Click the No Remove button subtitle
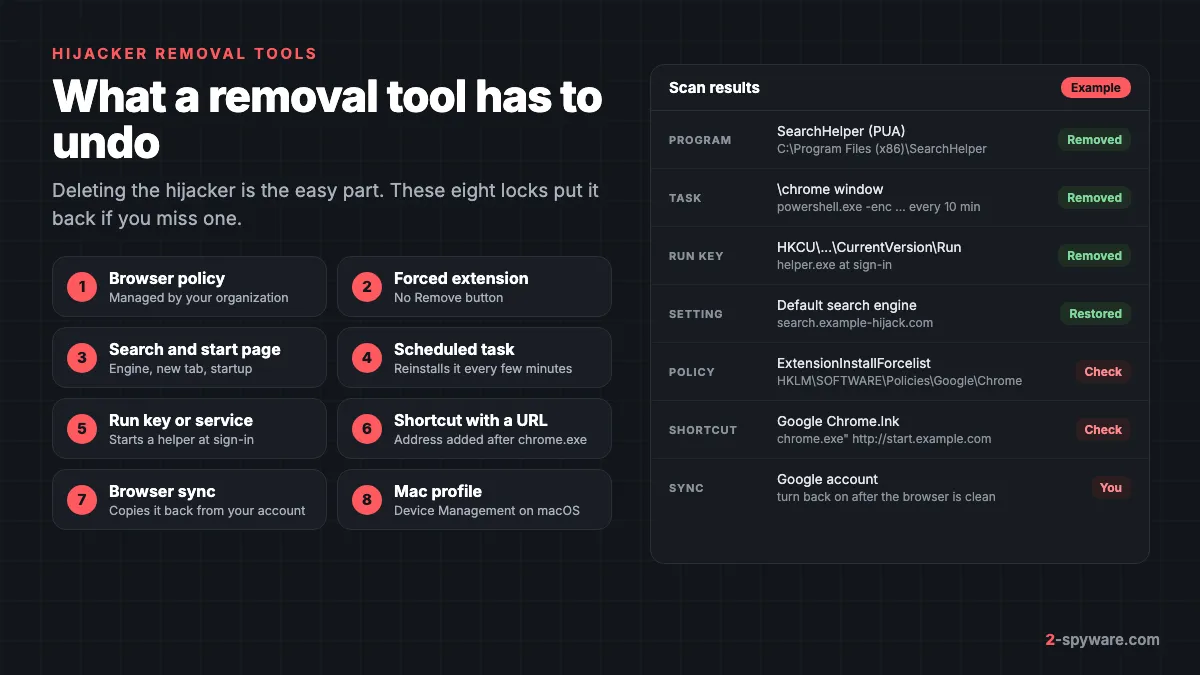Image resolution: width=1200 pixels, height=675 pixels. [448, 297]
